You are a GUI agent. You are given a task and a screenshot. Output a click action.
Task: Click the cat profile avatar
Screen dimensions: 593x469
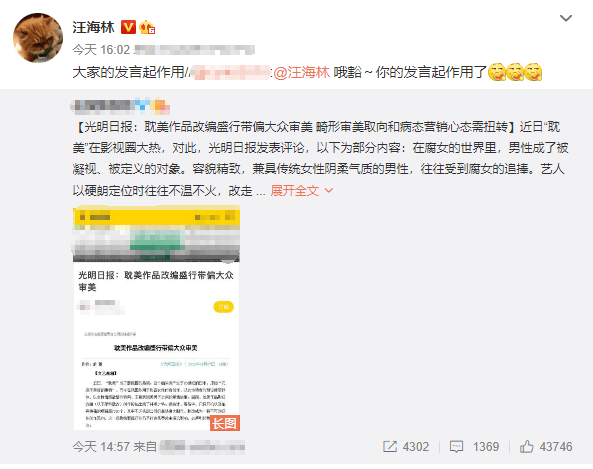(x=38, y=38)
